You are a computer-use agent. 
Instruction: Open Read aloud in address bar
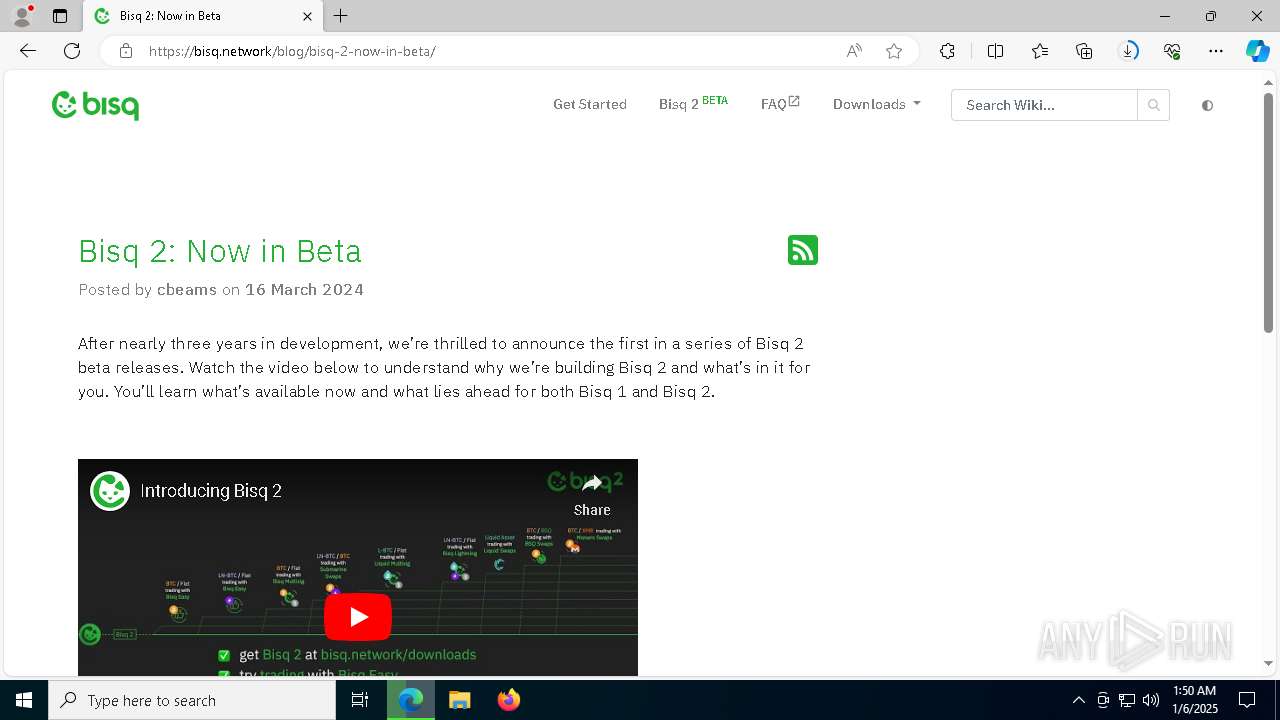(x=854, y=51)
